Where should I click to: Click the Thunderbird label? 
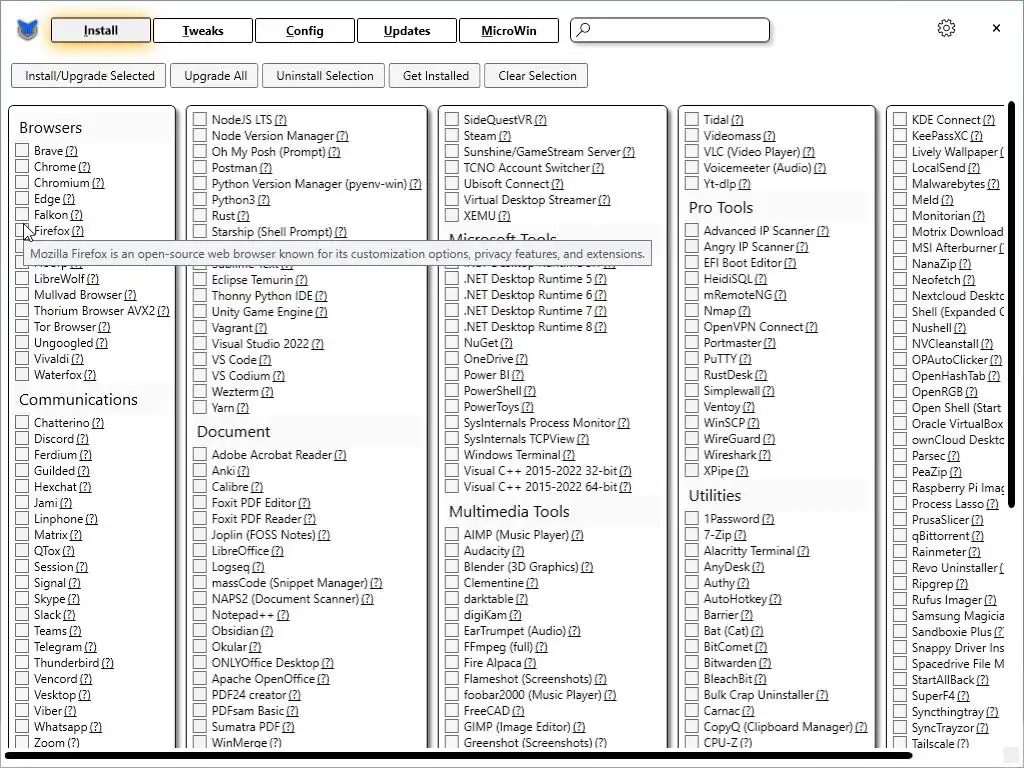click(x=67, y=663)
